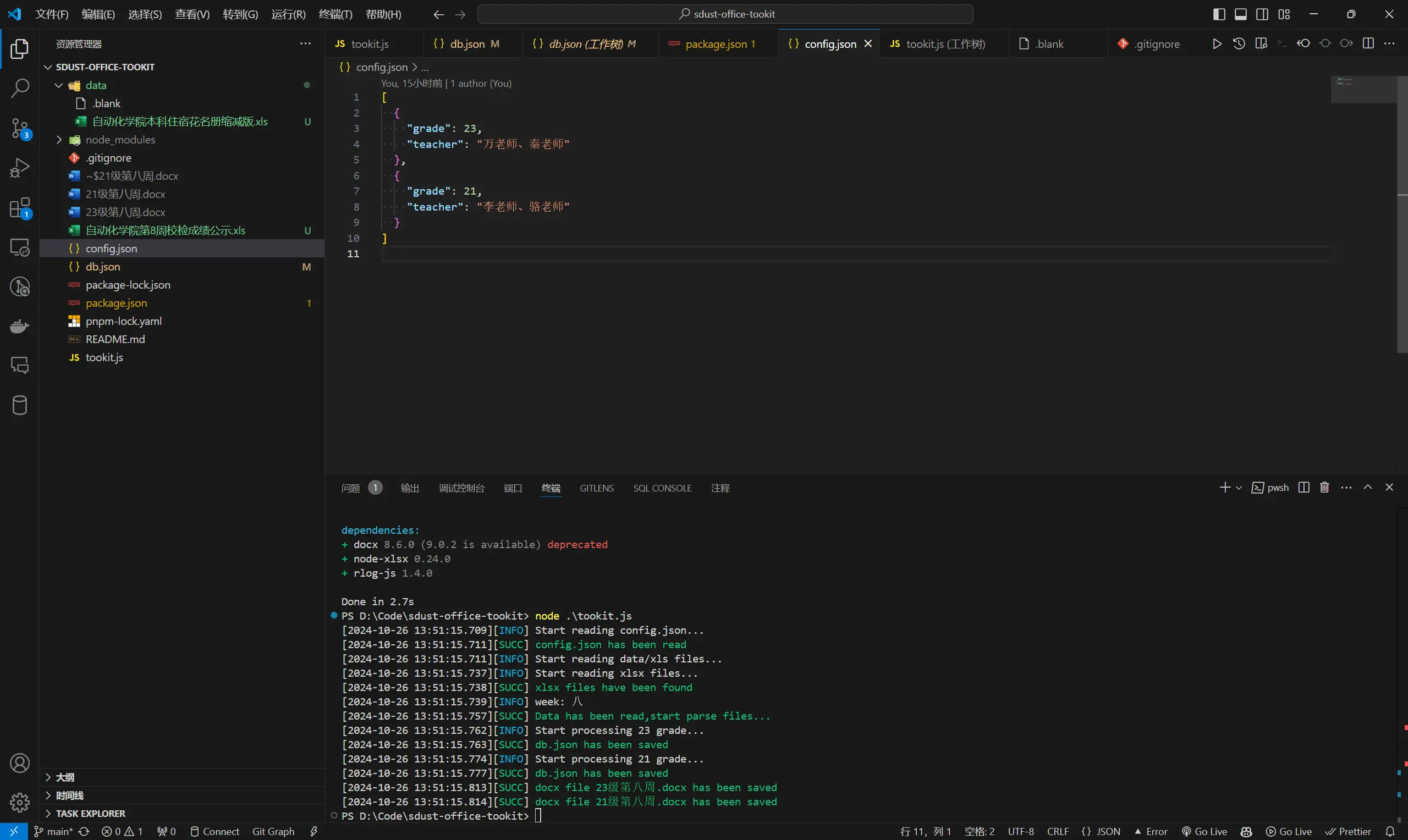Viewport: 1408px width, 840px height.
Task: Close the config.json editor tab
Action: pos(867,43)
